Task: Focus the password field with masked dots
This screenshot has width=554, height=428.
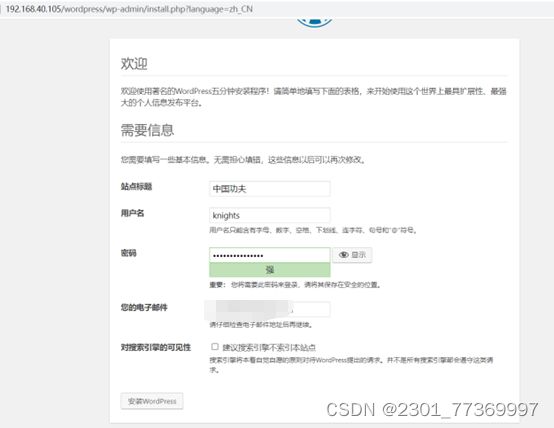Action: tap(270, 255)
